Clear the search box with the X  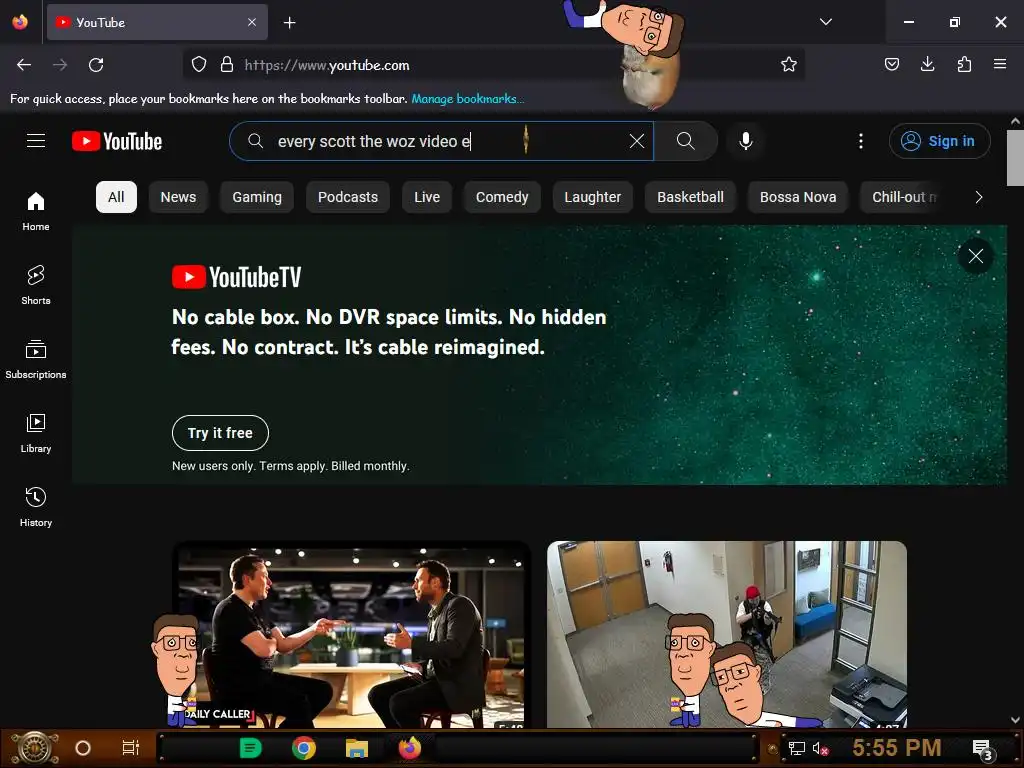[x=637, y=140]
